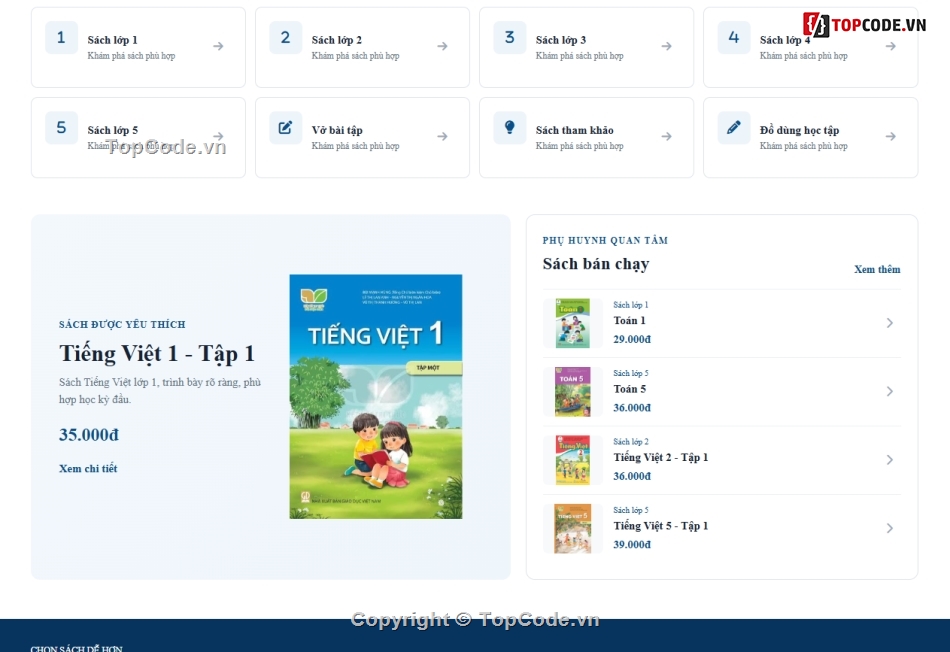Click the price 39.000đ
Viewport: 950px width, 652px height.
click(632, 545)
